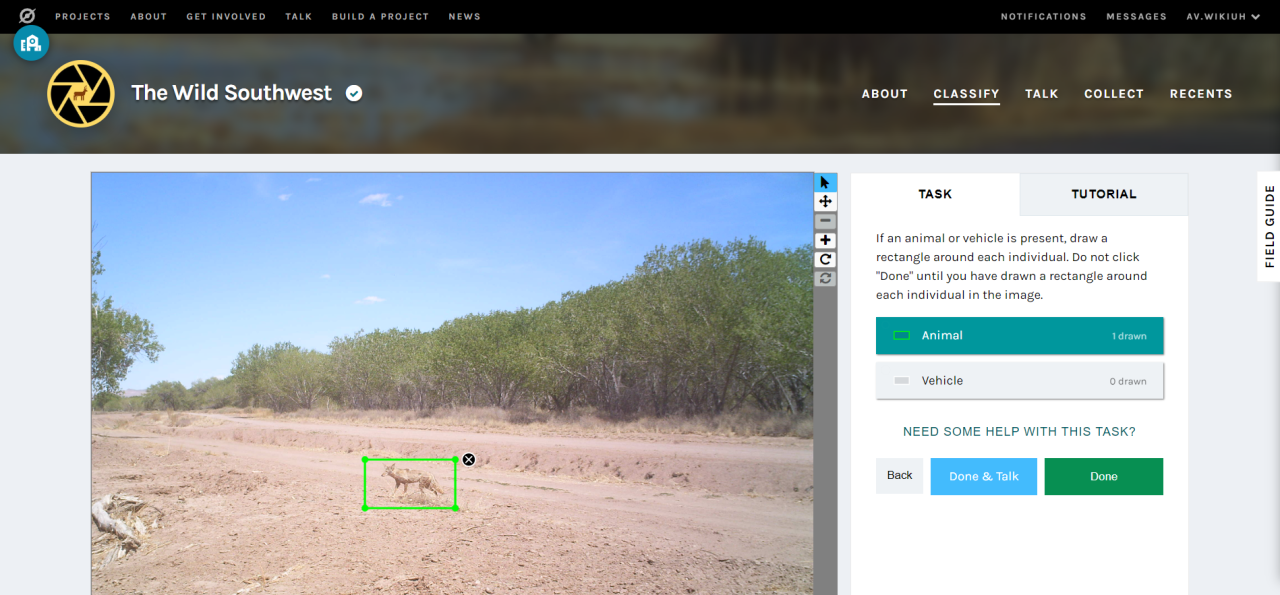The width and height of the screenshot is (1280, 595).
Task: Open the Field Guide side tab
Action: tap(1270, 226)
